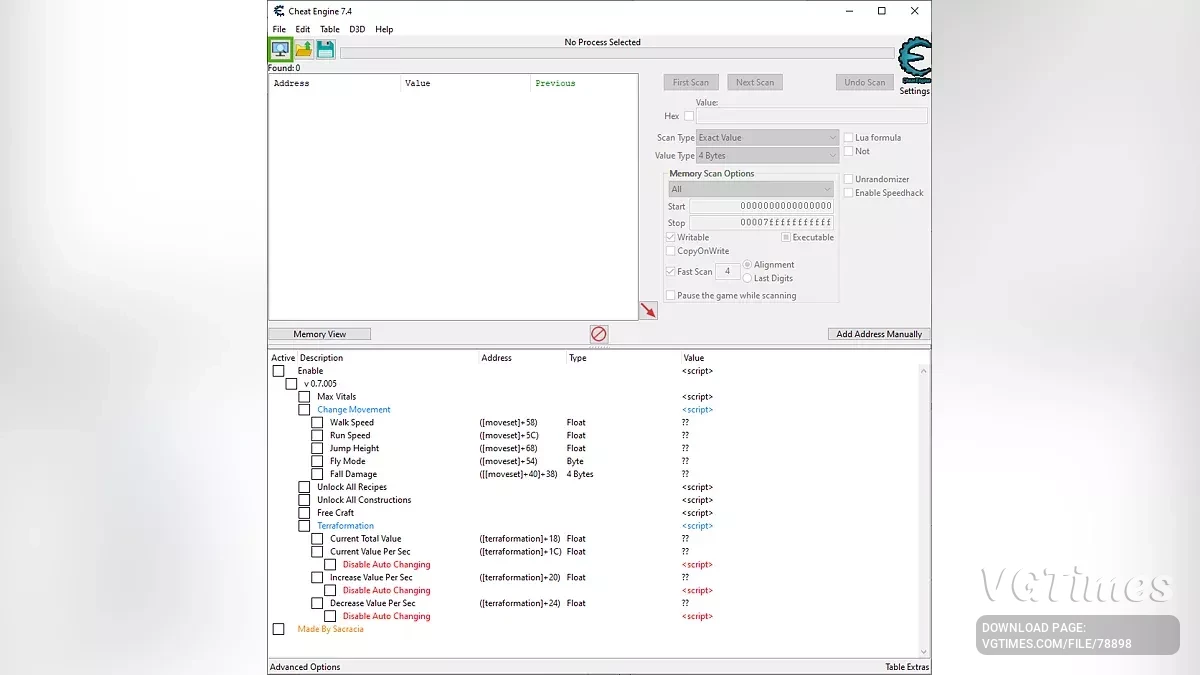Click Add Address Manually

(x=879, y=334)
